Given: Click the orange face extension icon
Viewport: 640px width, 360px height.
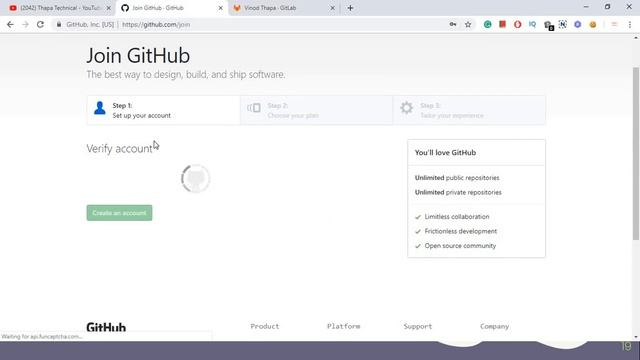Looking at the screenshot, I should [x=593, y=24].
